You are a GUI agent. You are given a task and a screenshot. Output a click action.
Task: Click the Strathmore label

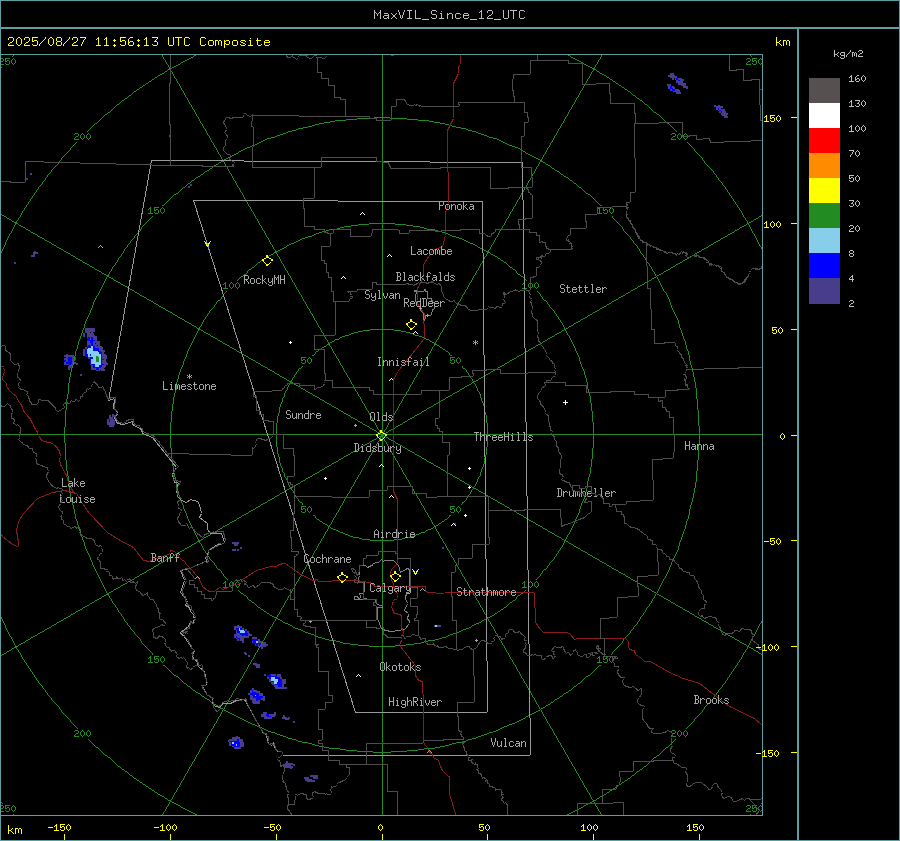click(486, 592)
